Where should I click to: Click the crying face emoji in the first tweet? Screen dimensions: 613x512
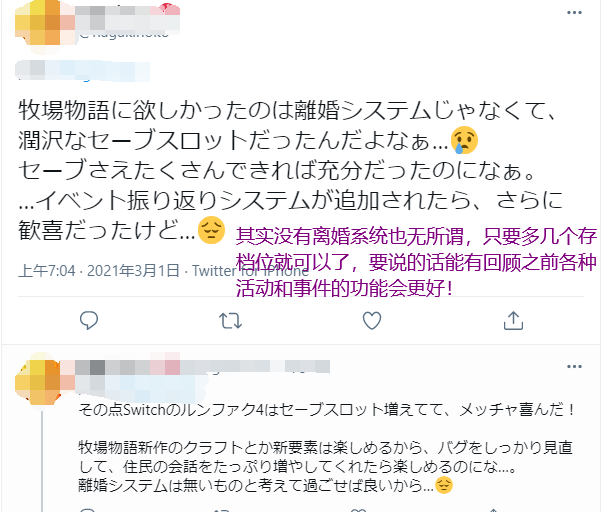coord(464,140)
